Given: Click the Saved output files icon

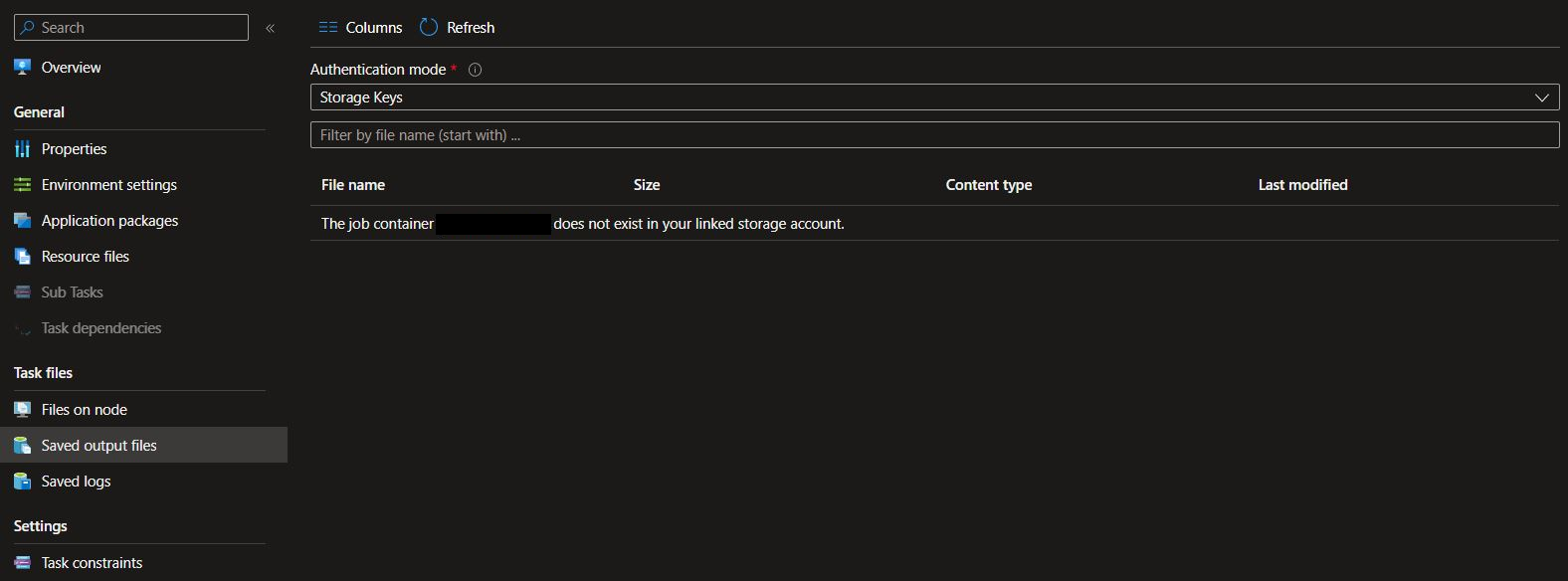Looking at the screenshot, I should (22, 445).
